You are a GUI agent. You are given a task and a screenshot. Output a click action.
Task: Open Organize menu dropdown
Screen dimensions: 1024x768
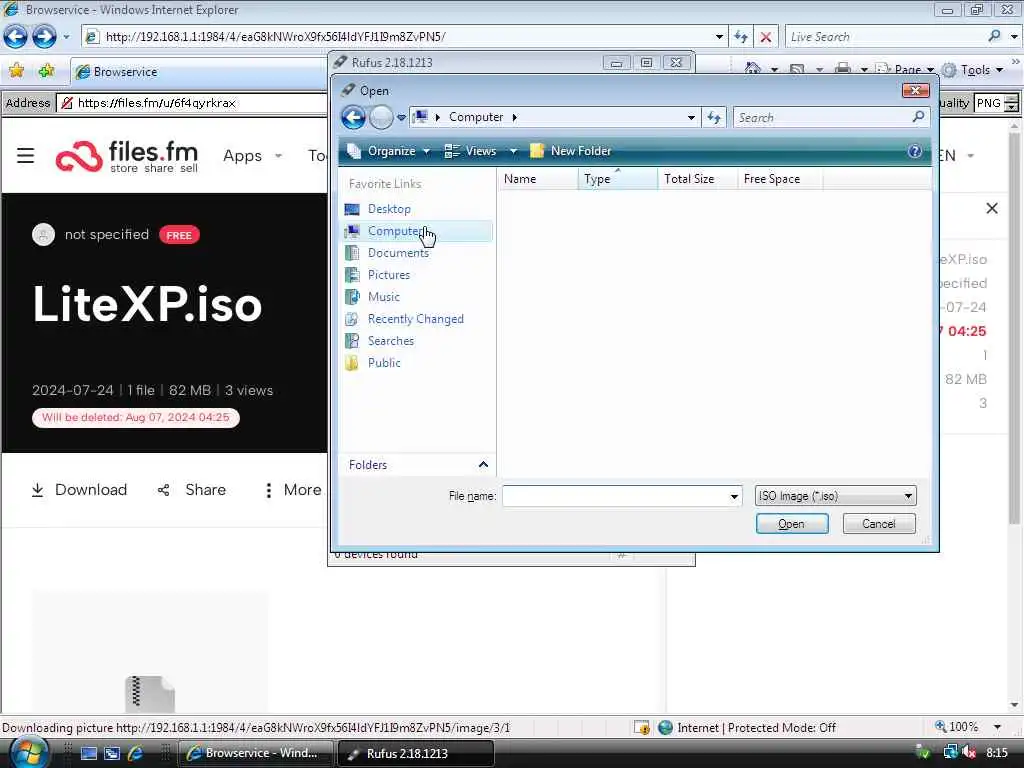click(389, 151)
